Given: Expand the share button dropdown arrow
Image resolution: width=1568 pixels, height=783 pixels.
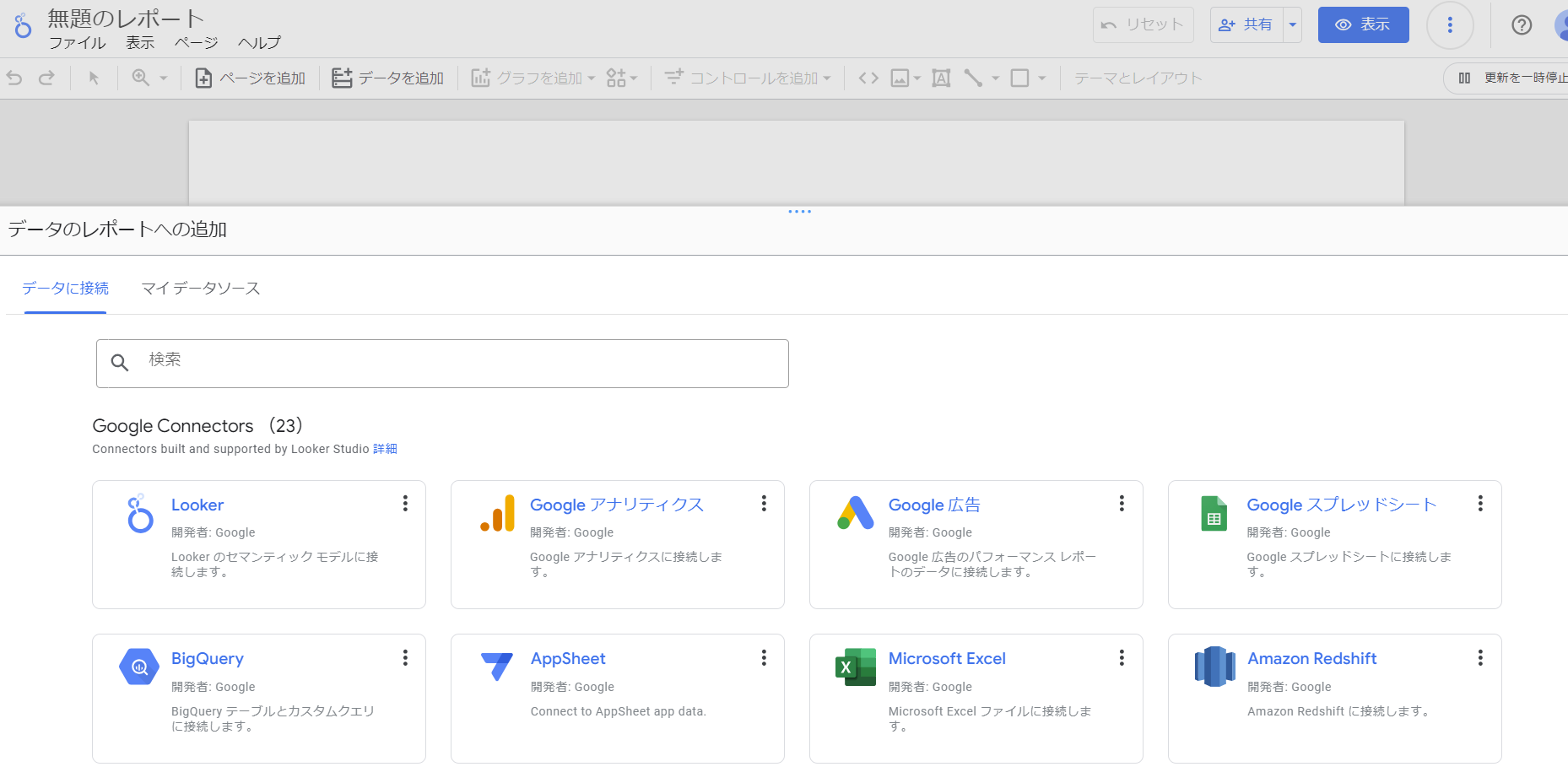Looking at the screenshot, I should (x=1292, y=25).
